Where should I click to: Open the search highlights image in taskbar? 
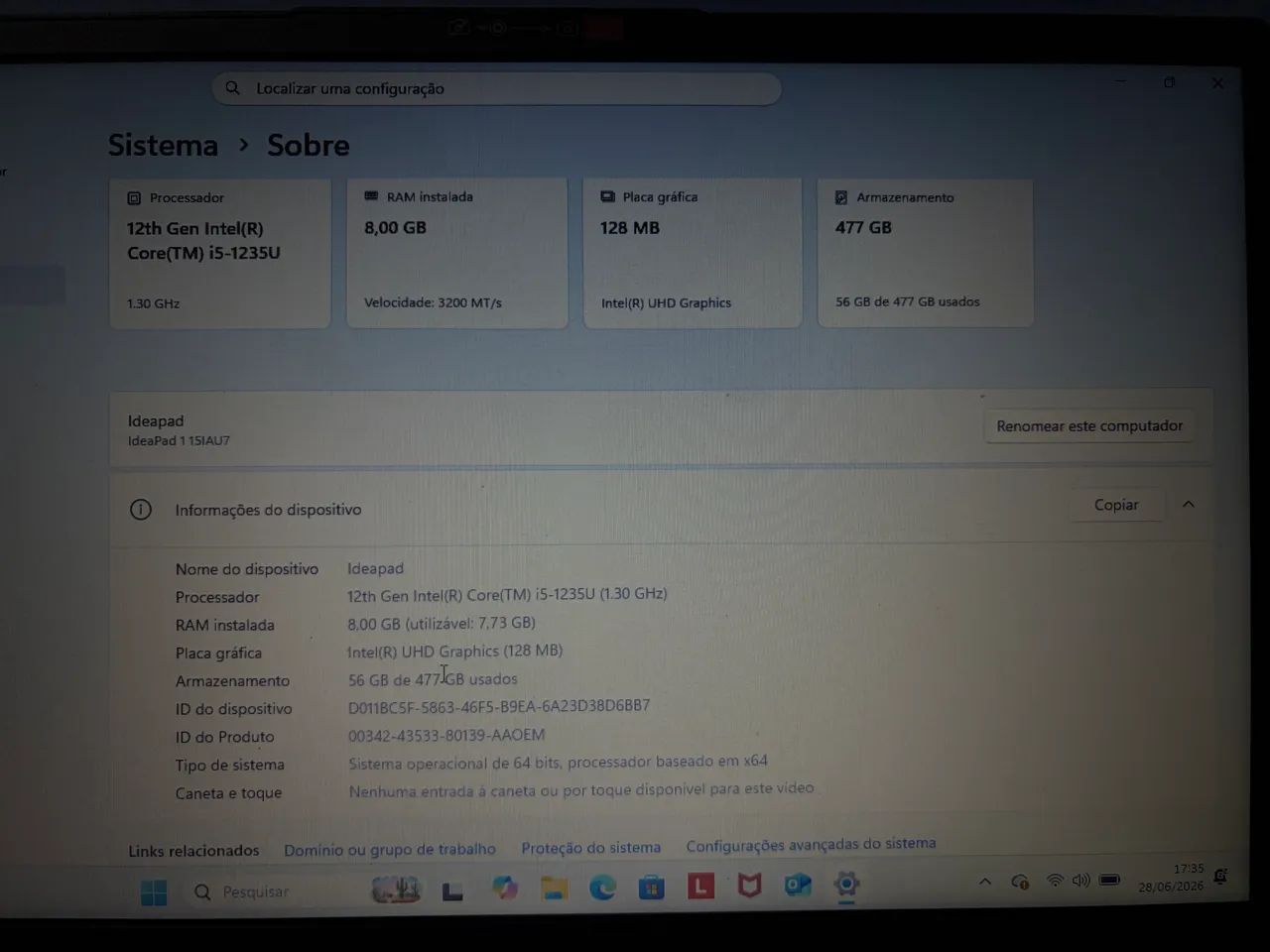pos(396,890)
